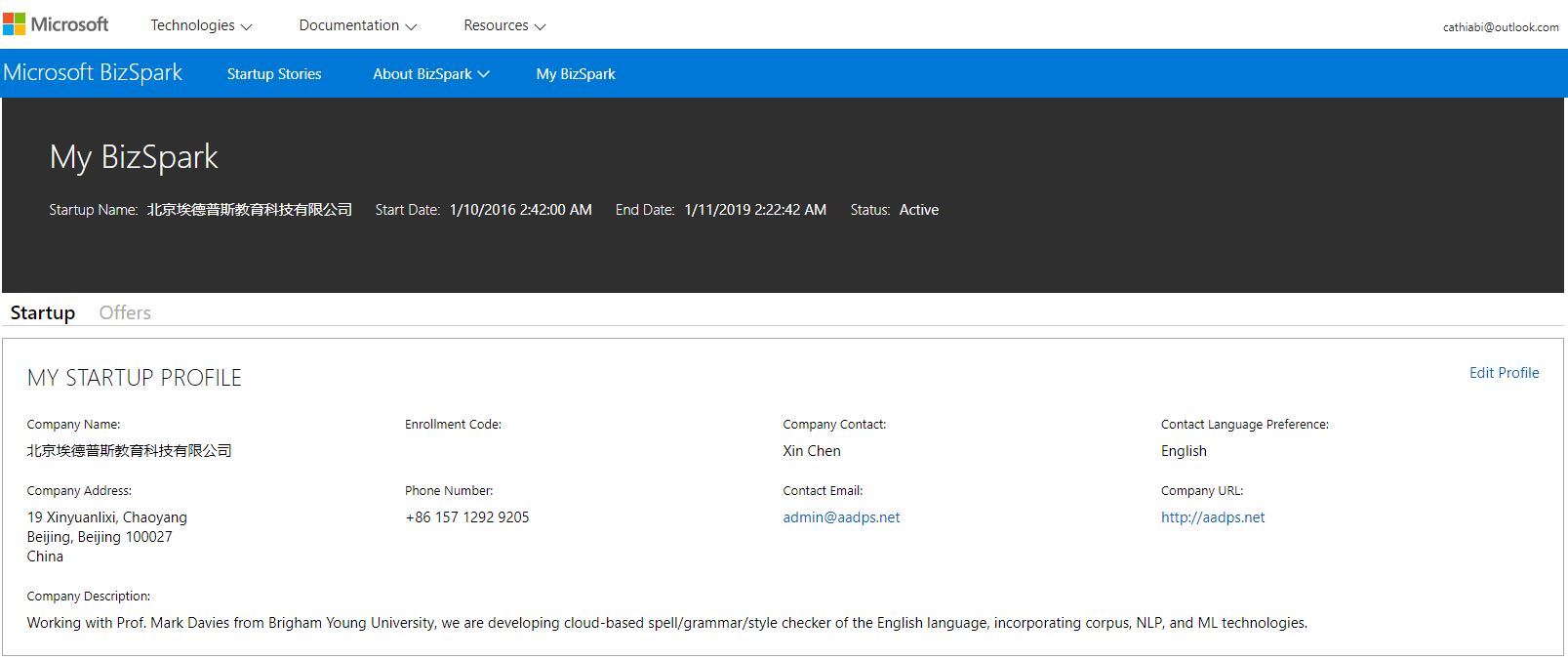Click the Company Name value in profile
This screenshot has width=1568, height=660.
[x=130, y=451]
